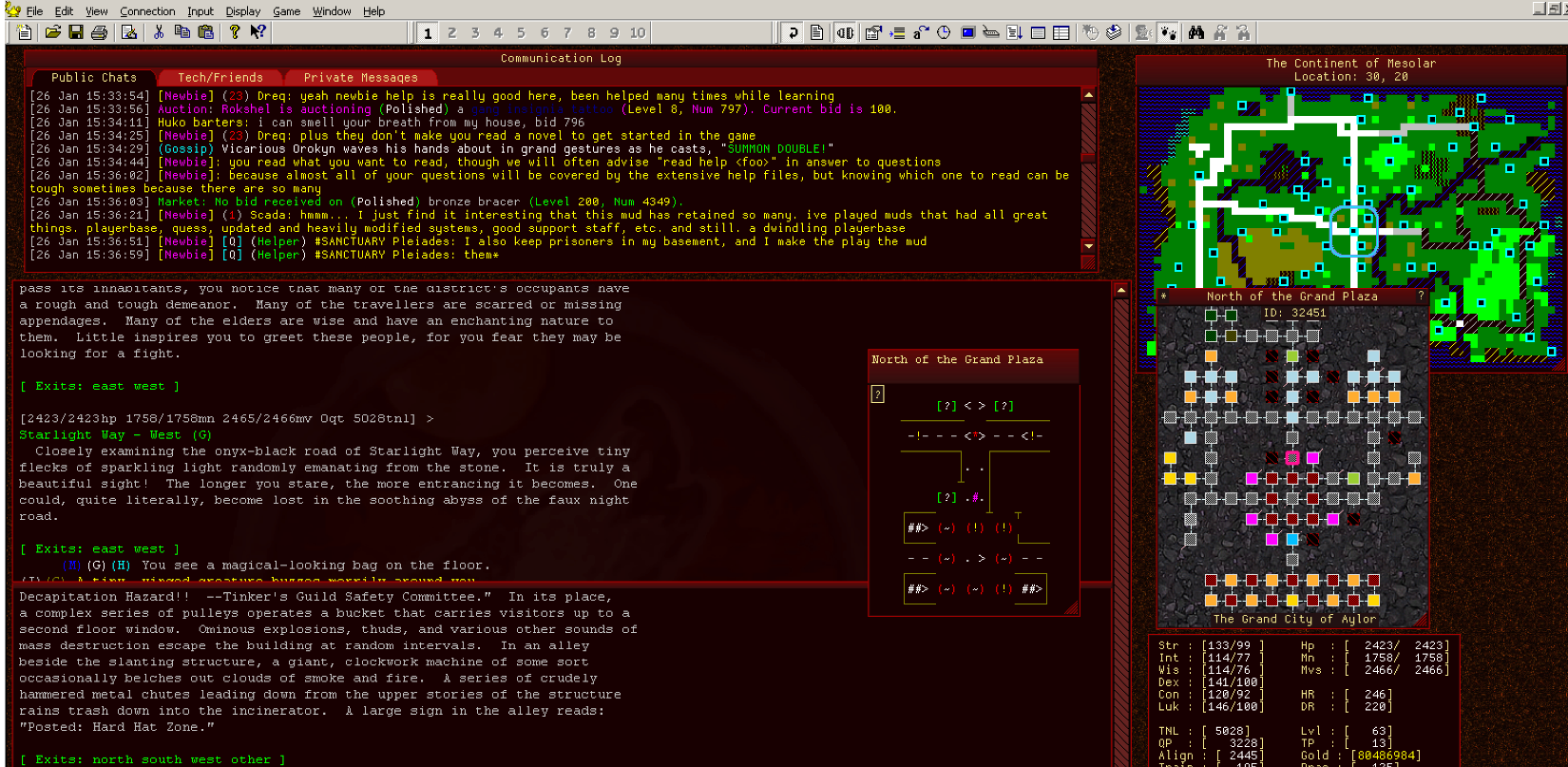This screenshot has width=1568, height=767.
Task: Click pink current-room square on mapper
Action: [x=1292, y=458]
